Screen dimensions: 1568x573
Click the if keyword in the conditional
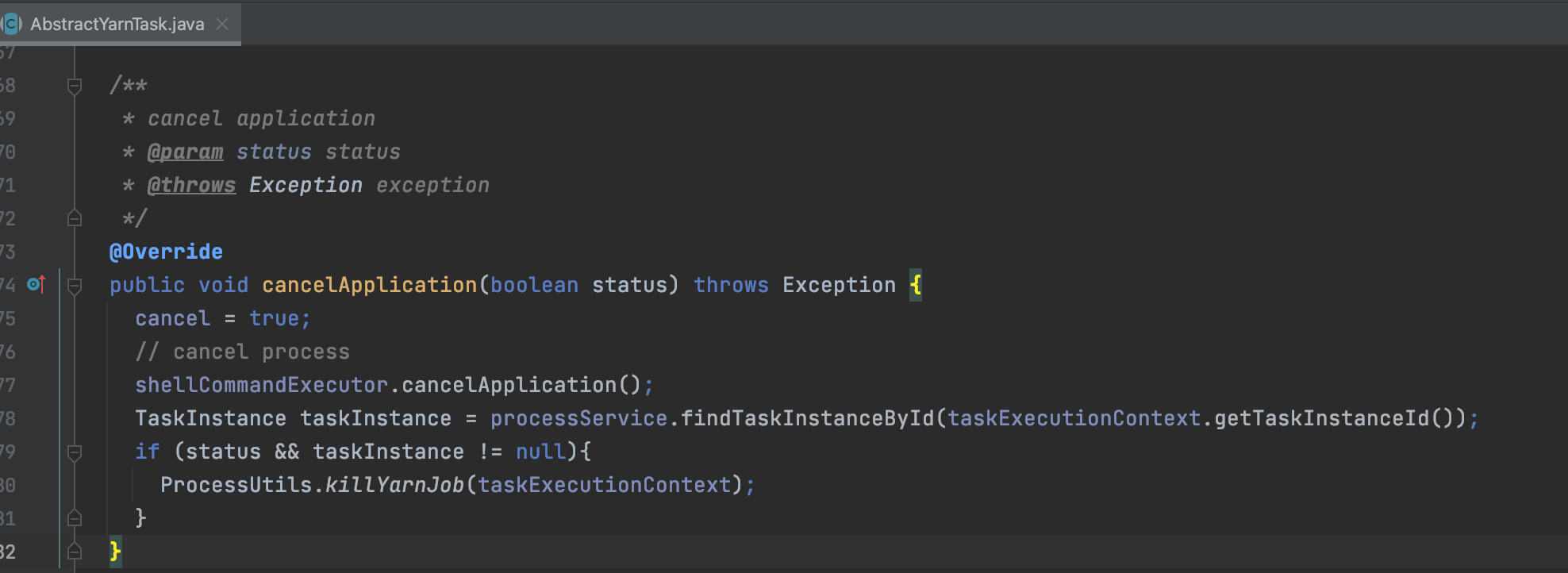click(148, 452)
